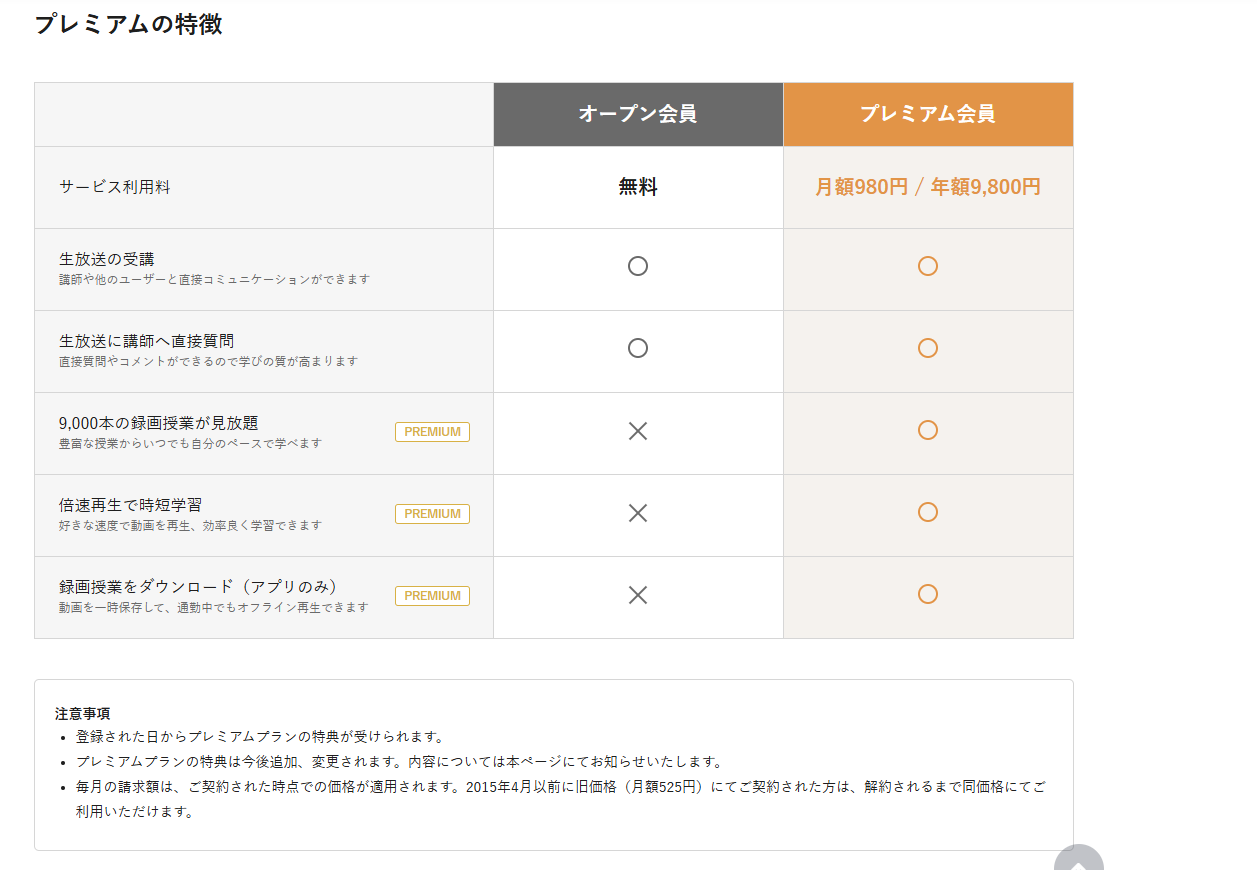Click the 月額980円 / 年額9,800円 price text

(x=928, y=187)
